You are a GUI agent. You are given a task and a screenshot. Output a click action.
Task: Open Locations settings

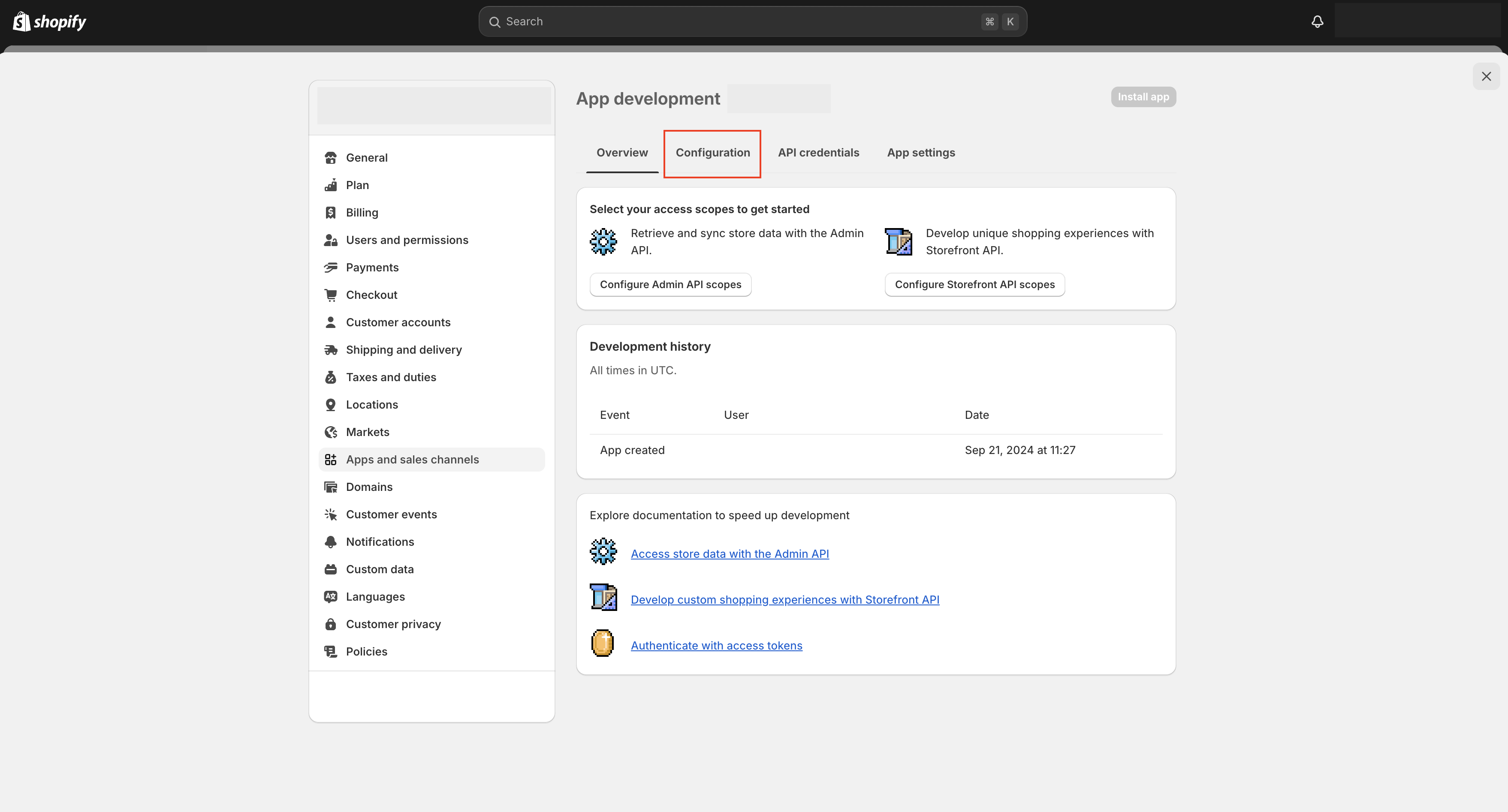click(431, 405)
